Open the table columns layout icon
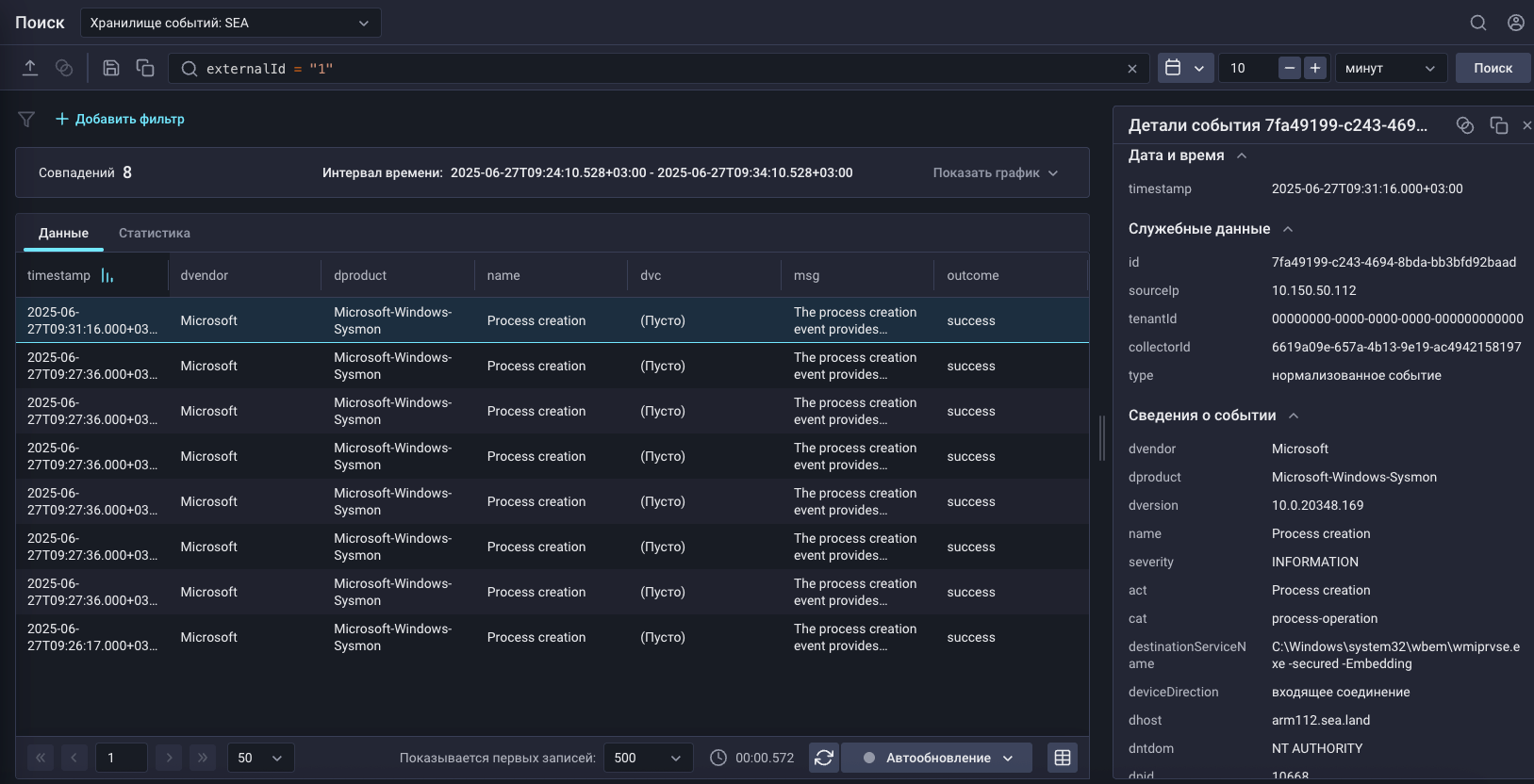 click(1063, 758)
